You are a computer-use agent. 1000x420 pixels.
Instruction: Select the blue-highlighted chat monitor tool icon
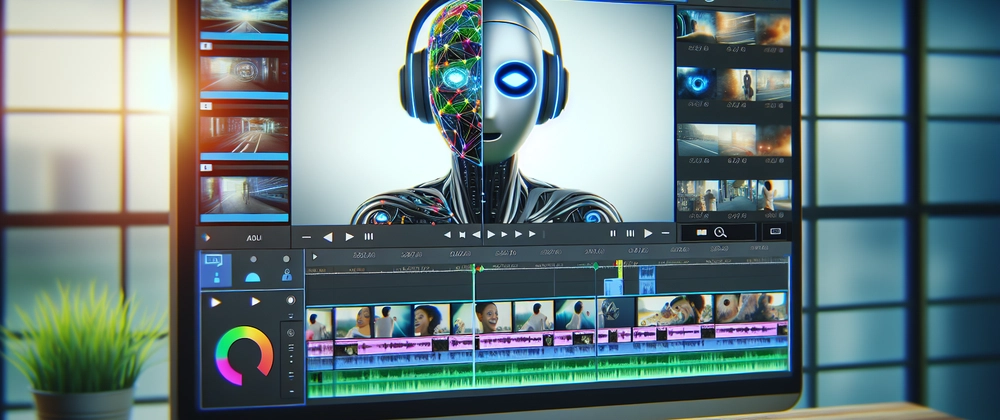(x=216, y=268)
